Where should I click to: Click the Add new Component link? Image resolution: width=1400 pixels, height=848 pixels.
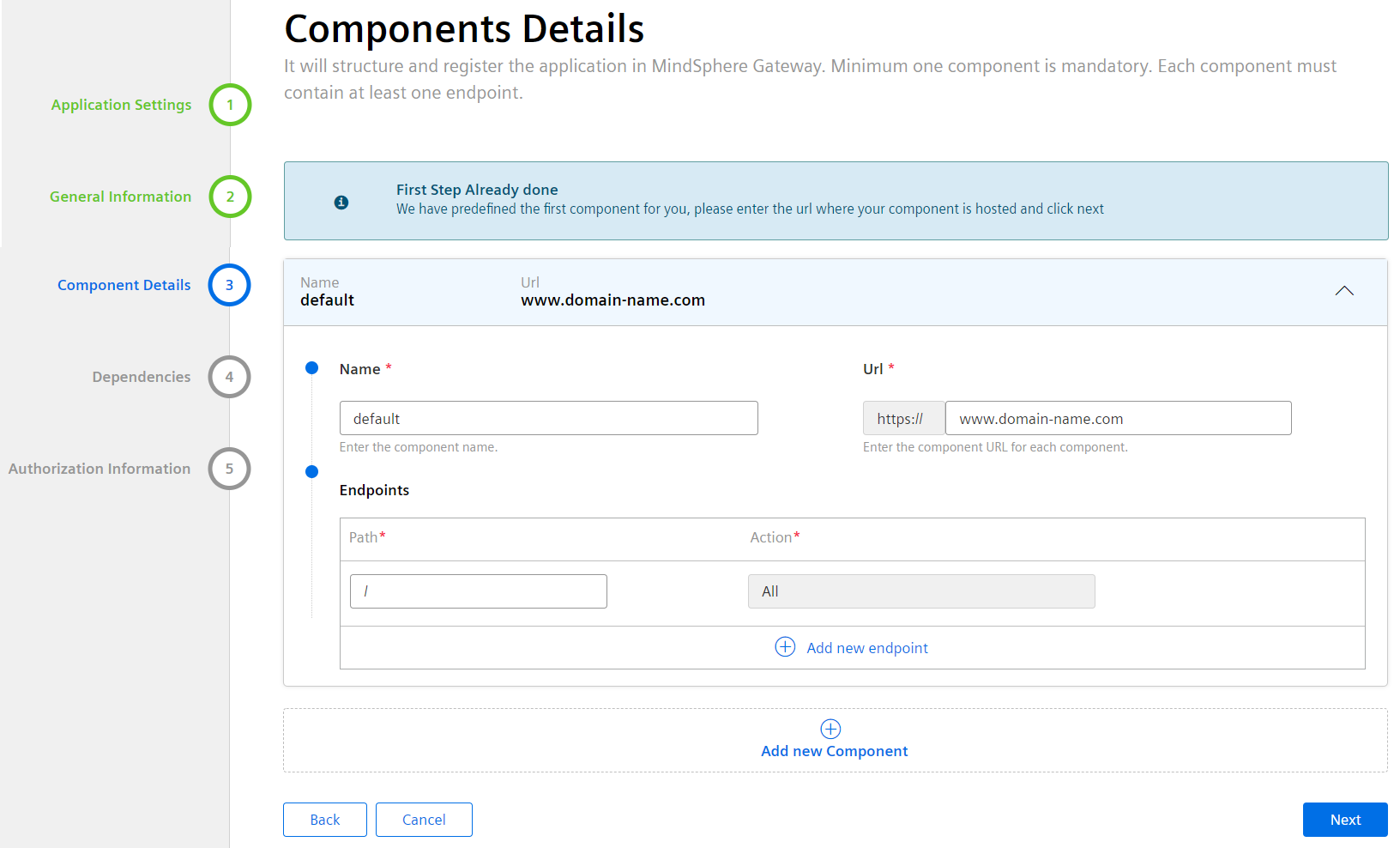point(835,751)
